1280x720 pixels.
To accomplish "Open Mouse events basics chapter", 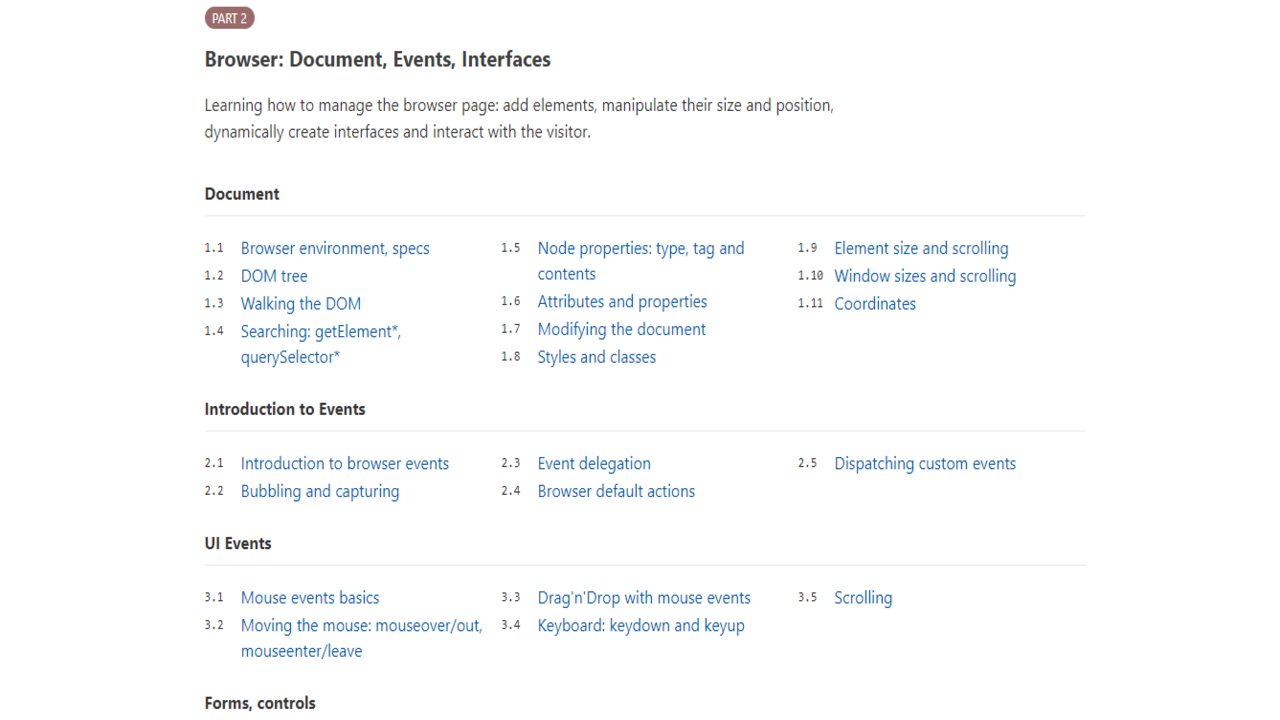I will (310, 598).
